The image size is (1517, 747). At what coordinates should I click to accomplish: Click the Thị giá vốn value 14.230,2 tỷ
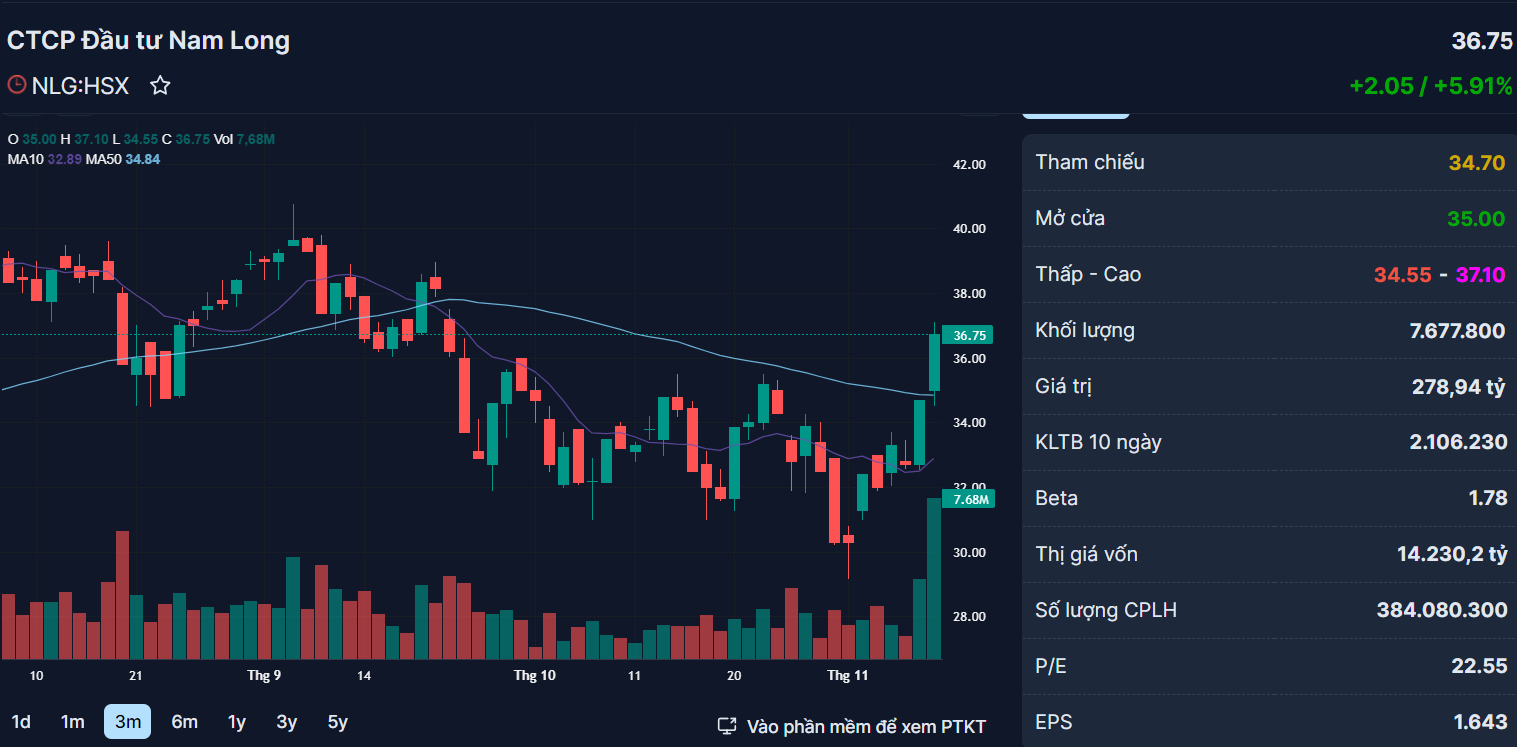click(x=1451, y=555)
